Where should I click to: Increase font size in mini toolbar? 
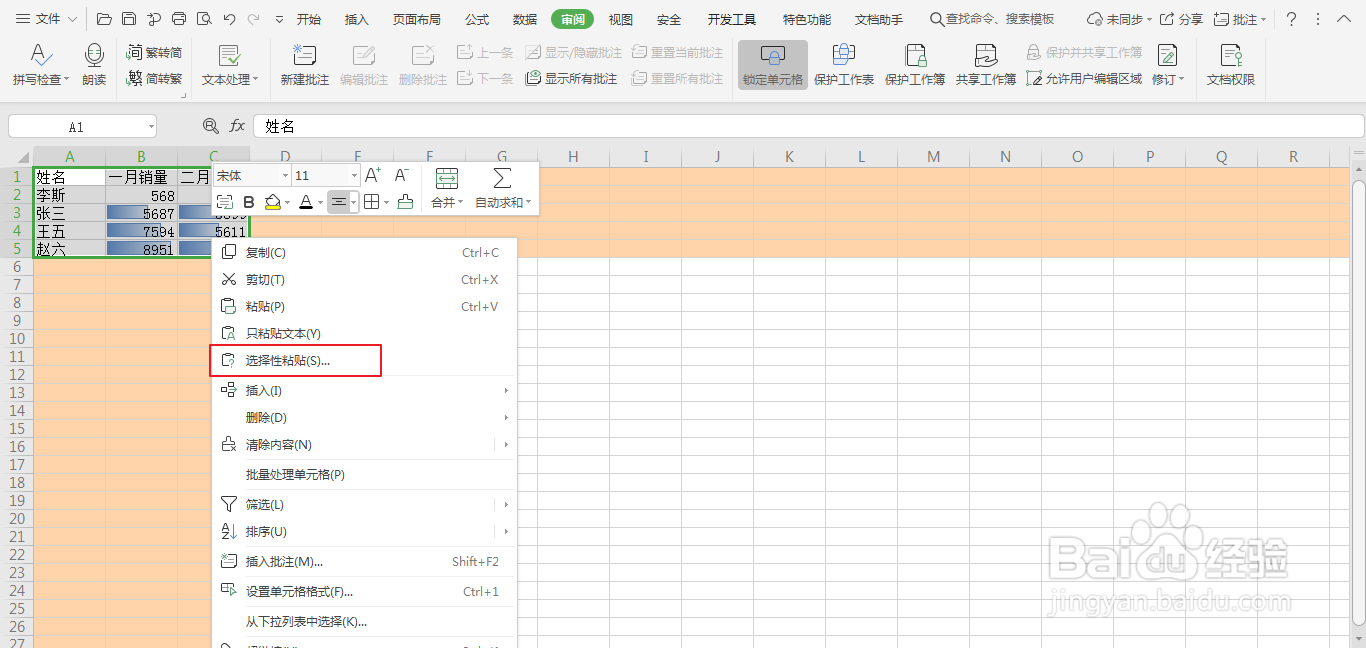[x=373, y=175]
